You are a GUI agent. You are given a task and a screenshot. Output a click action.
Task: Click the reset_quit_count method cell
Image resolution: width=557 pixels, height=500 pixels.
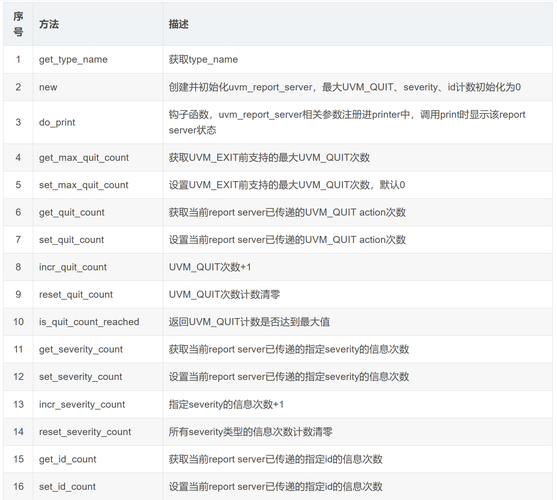pyautogui.click(x=76, y=294)
